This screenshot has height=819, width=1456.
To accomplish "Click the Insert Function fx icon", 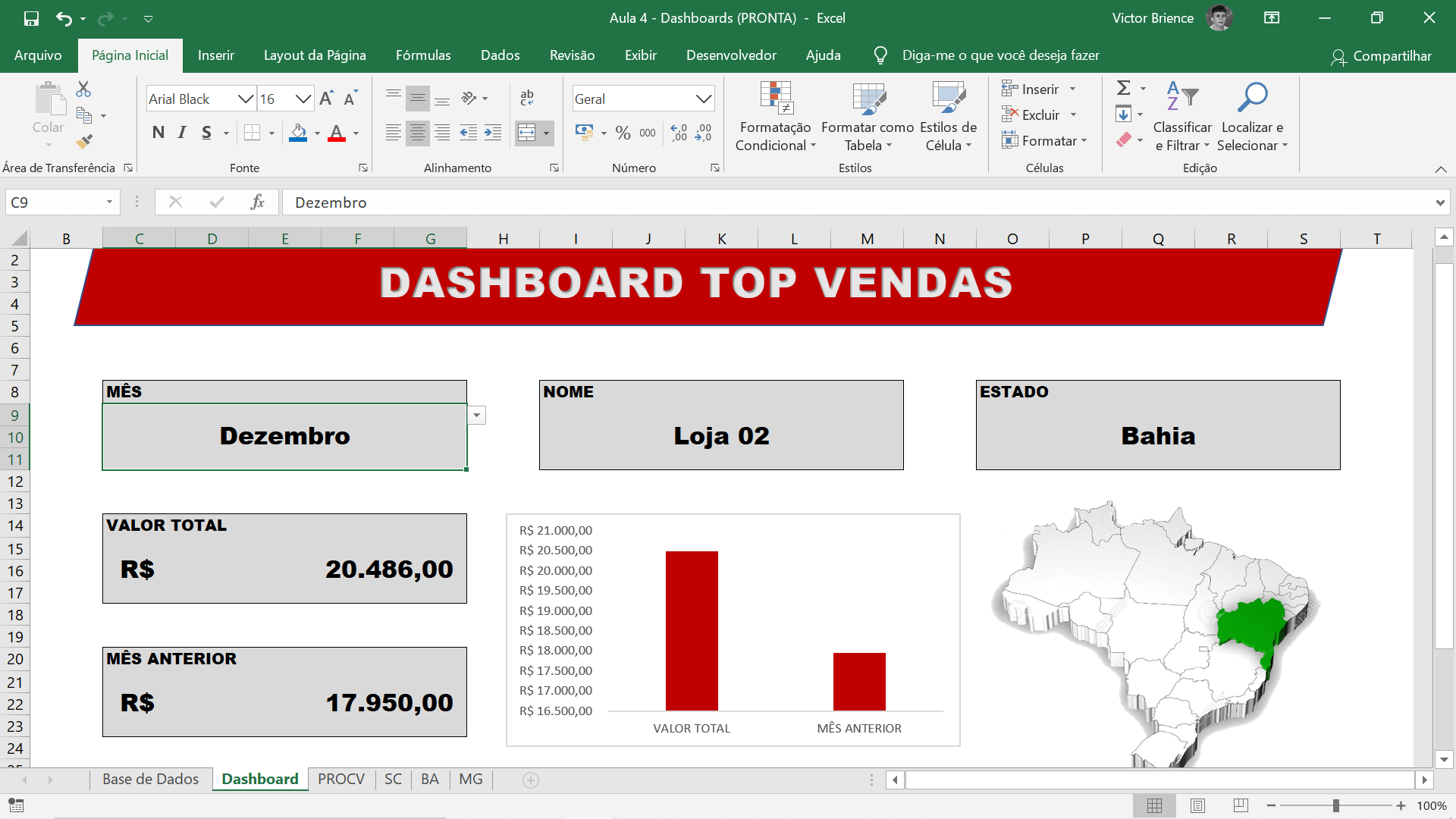I will click(x=258, y=202).
